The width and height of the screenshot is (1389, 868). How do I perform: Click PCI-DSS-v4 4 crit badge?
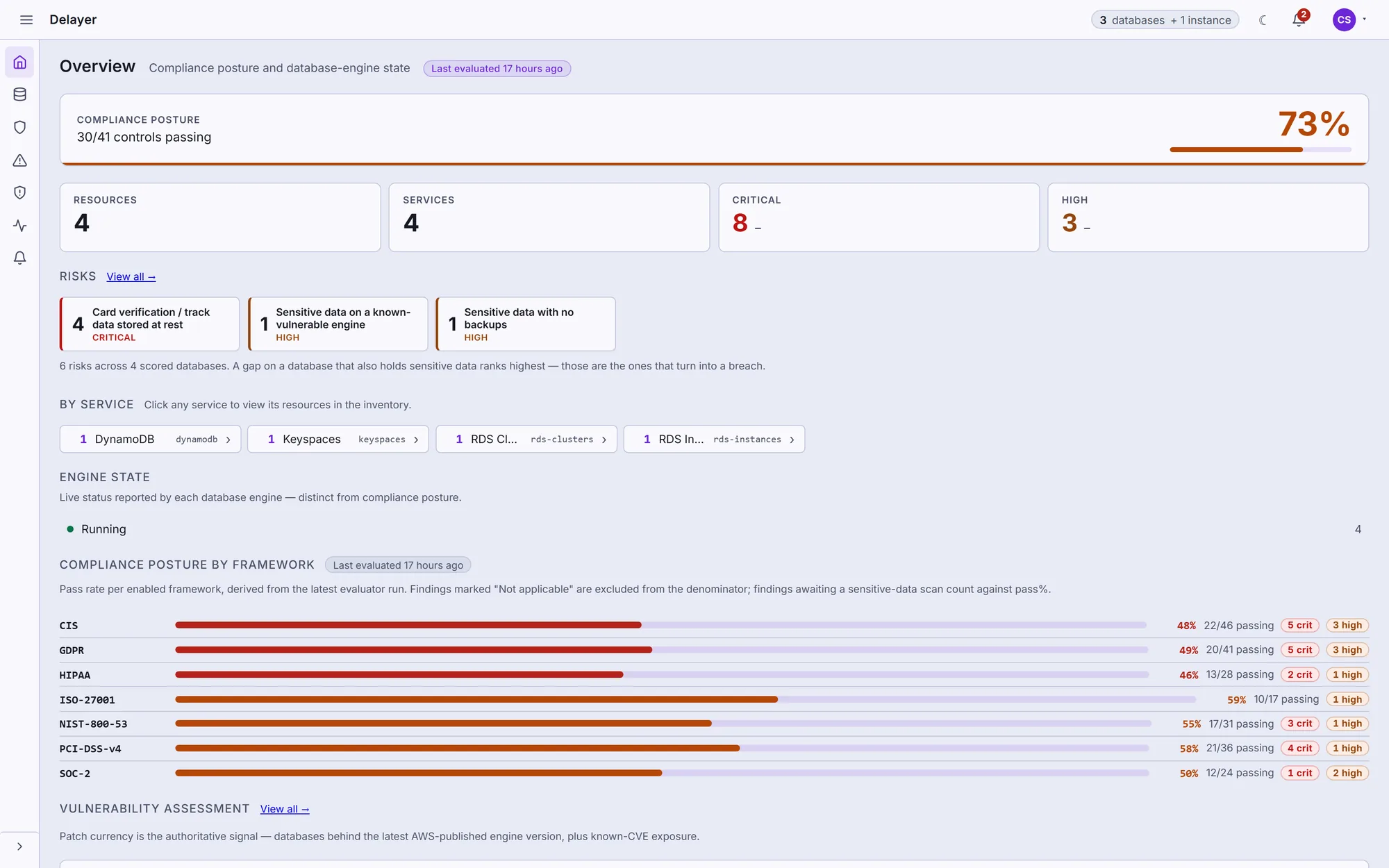tap(1300, 749)
